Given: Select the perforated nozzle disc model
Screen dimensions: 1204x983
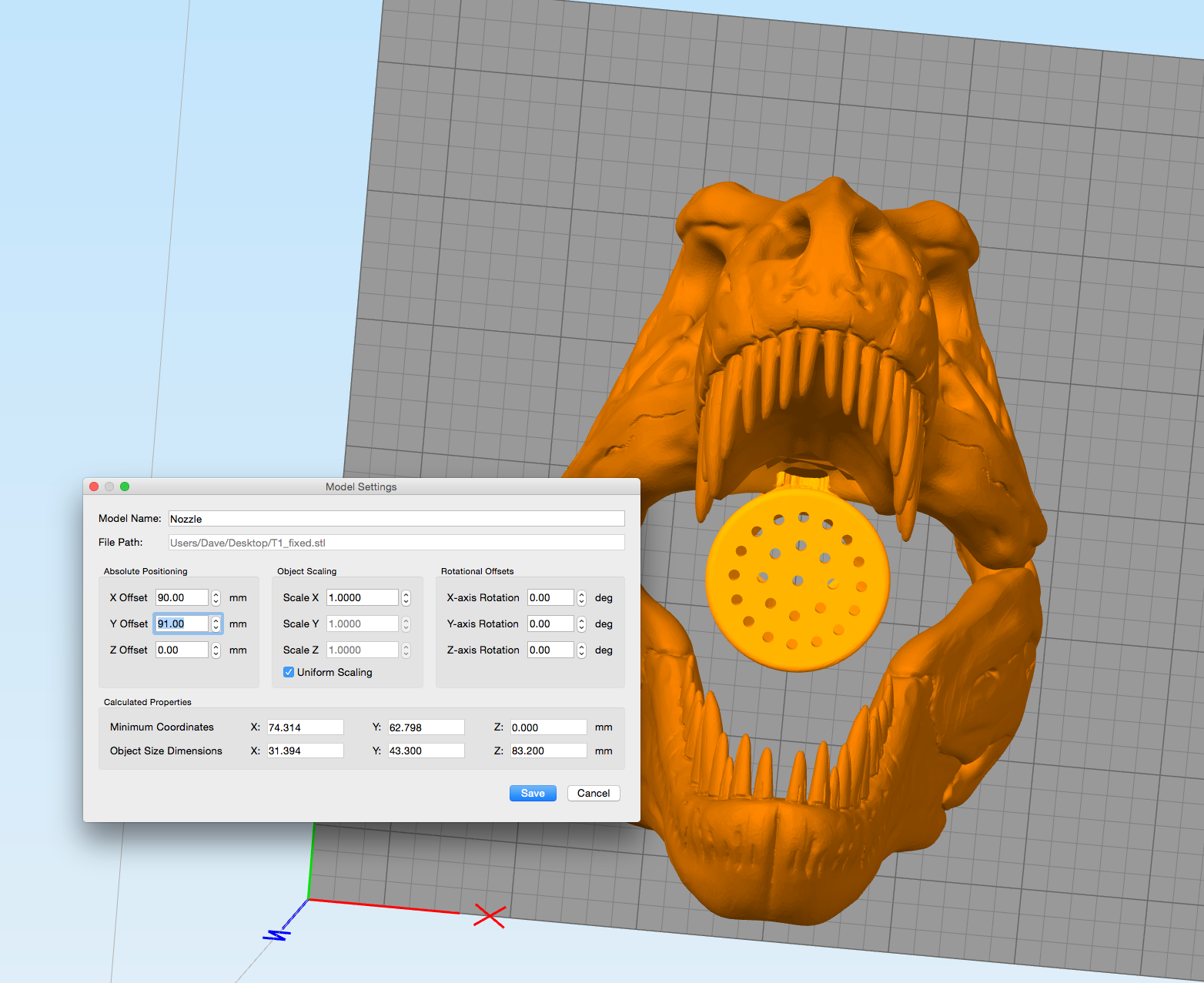Looking at the screenshot, I should [798, 581].
